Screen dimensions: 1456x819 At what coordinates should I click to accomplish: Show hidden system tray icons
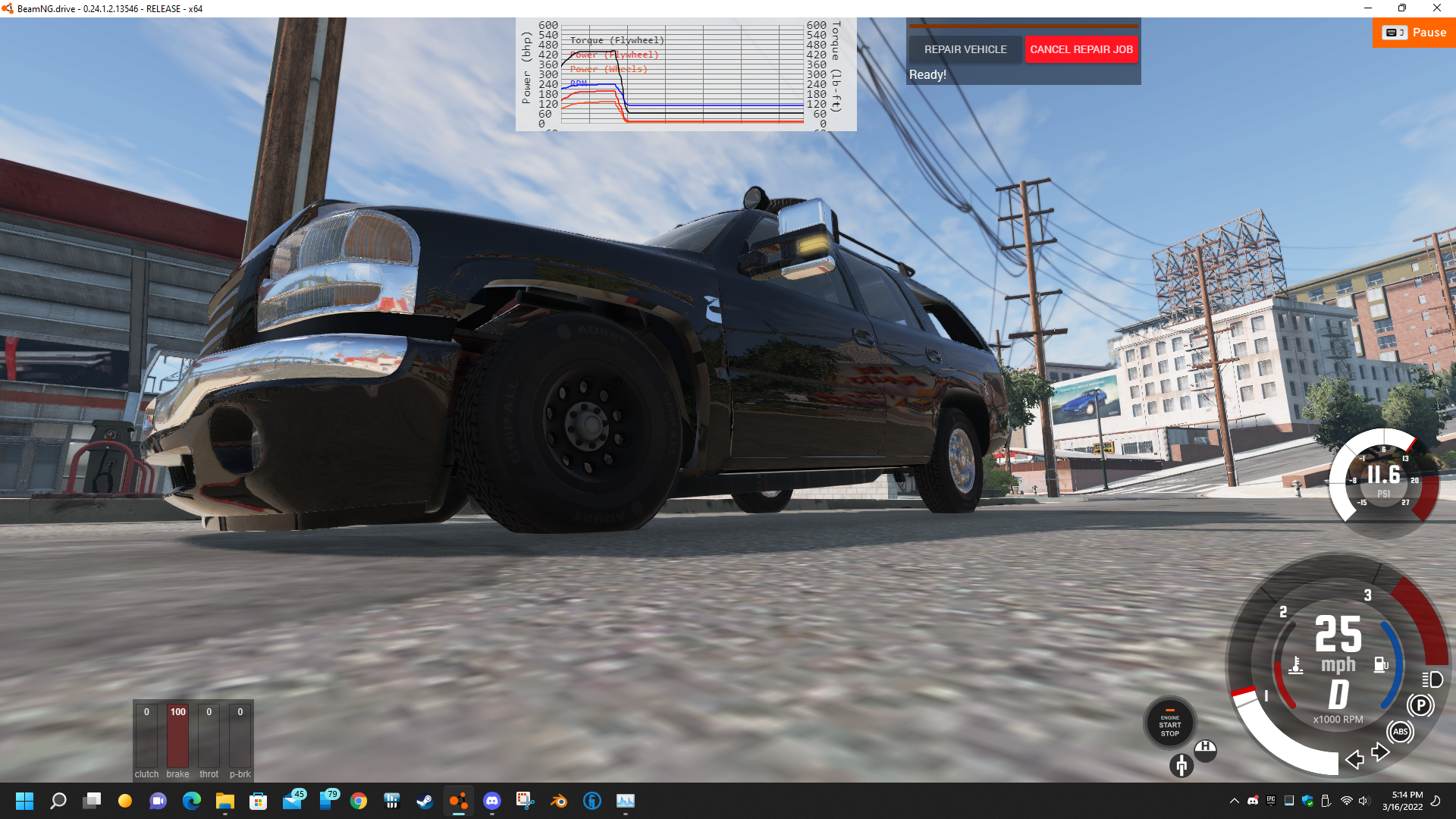click(x=1234, y=801)
